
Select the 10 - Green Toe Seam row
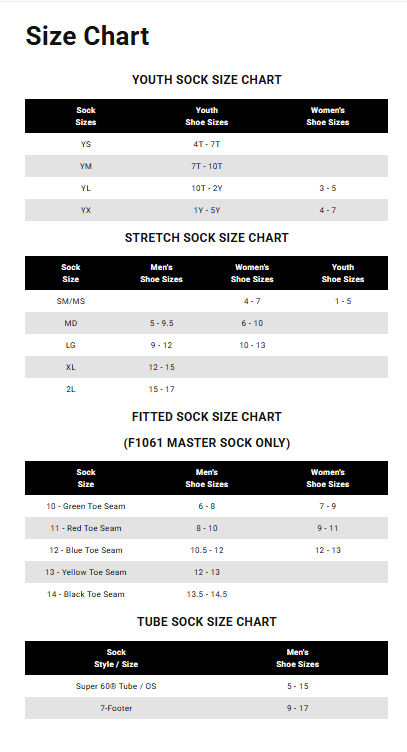pos(207,506)
